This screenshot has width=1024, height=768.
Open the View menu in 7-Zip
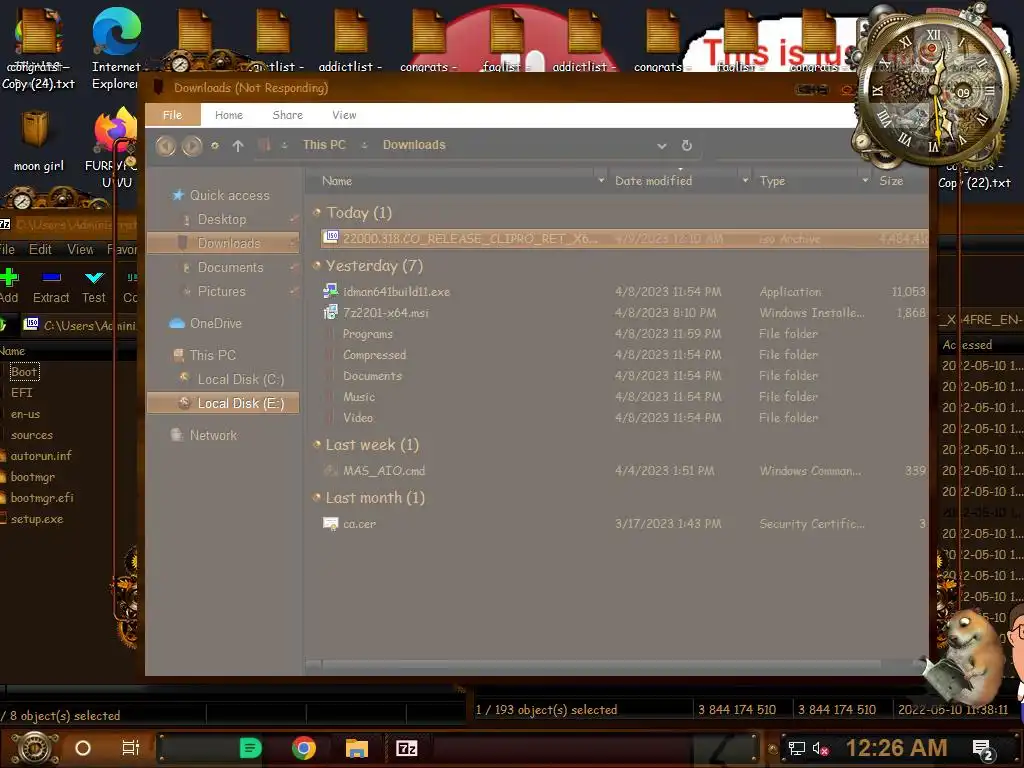point(80,249)
